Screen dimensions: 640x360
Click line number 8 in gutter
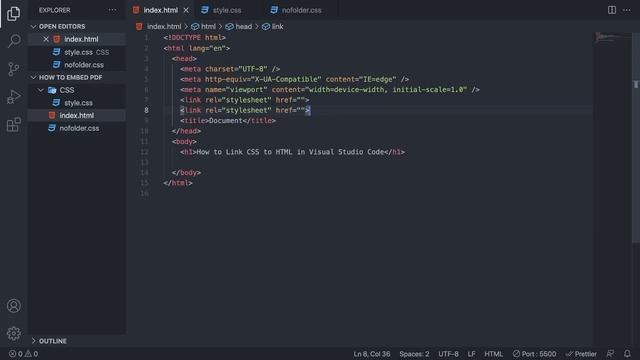[x=146, y=110]
